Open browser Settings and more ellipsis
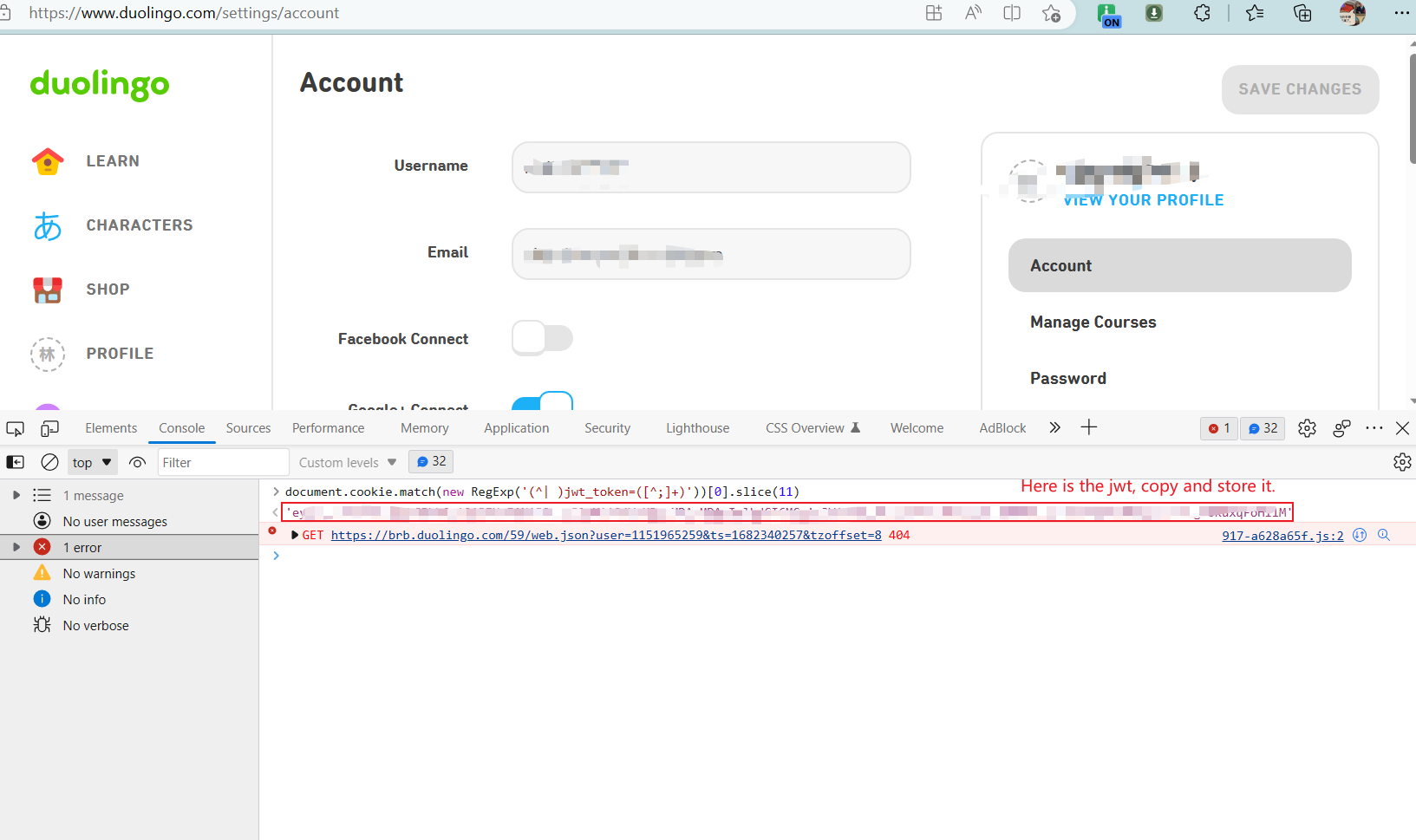 [x=1401, y=13]
